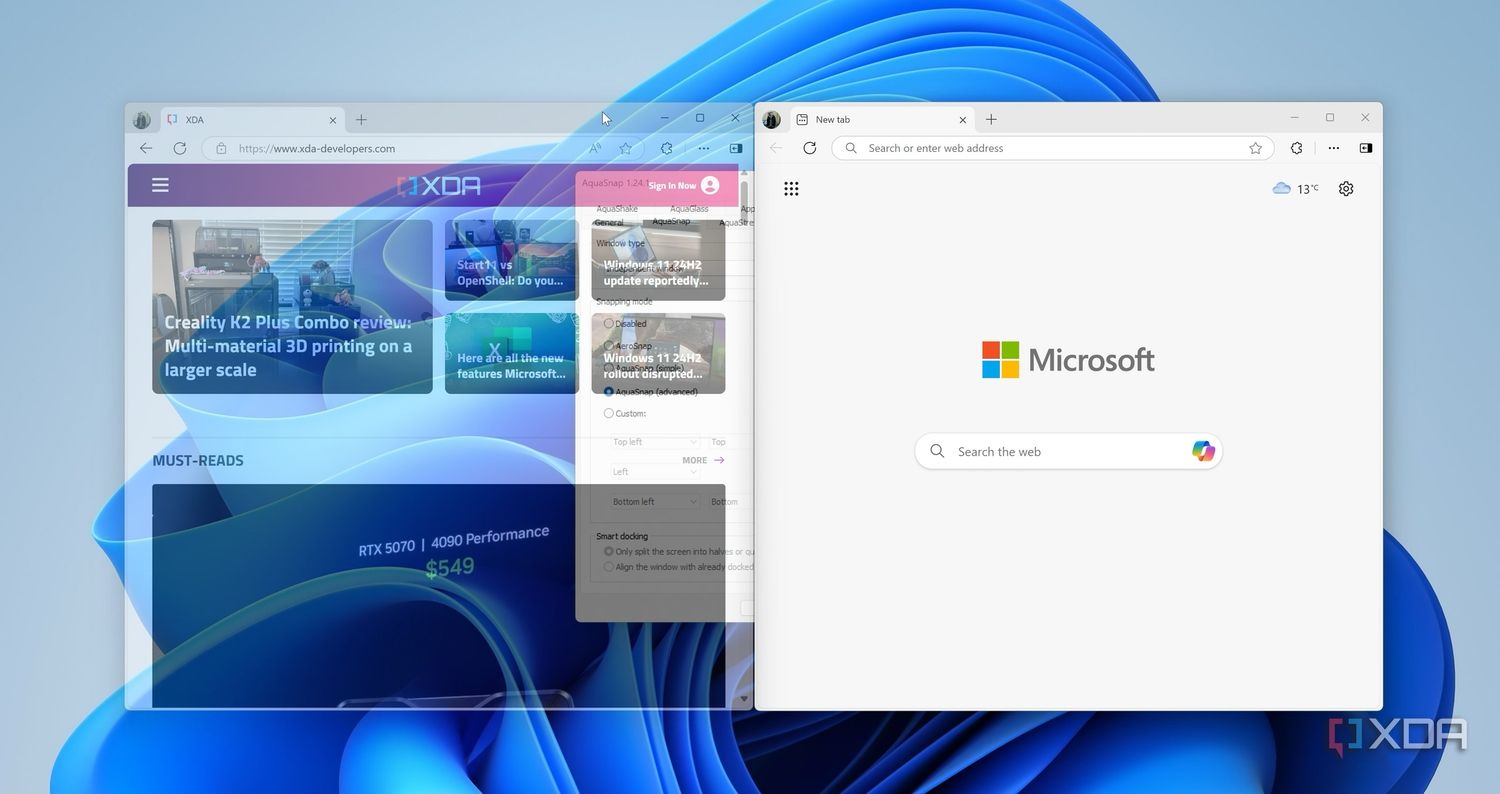Open Extensions in the New tab window
The height and width of the screenshot is (794, 1500).
click(1297, 148)
